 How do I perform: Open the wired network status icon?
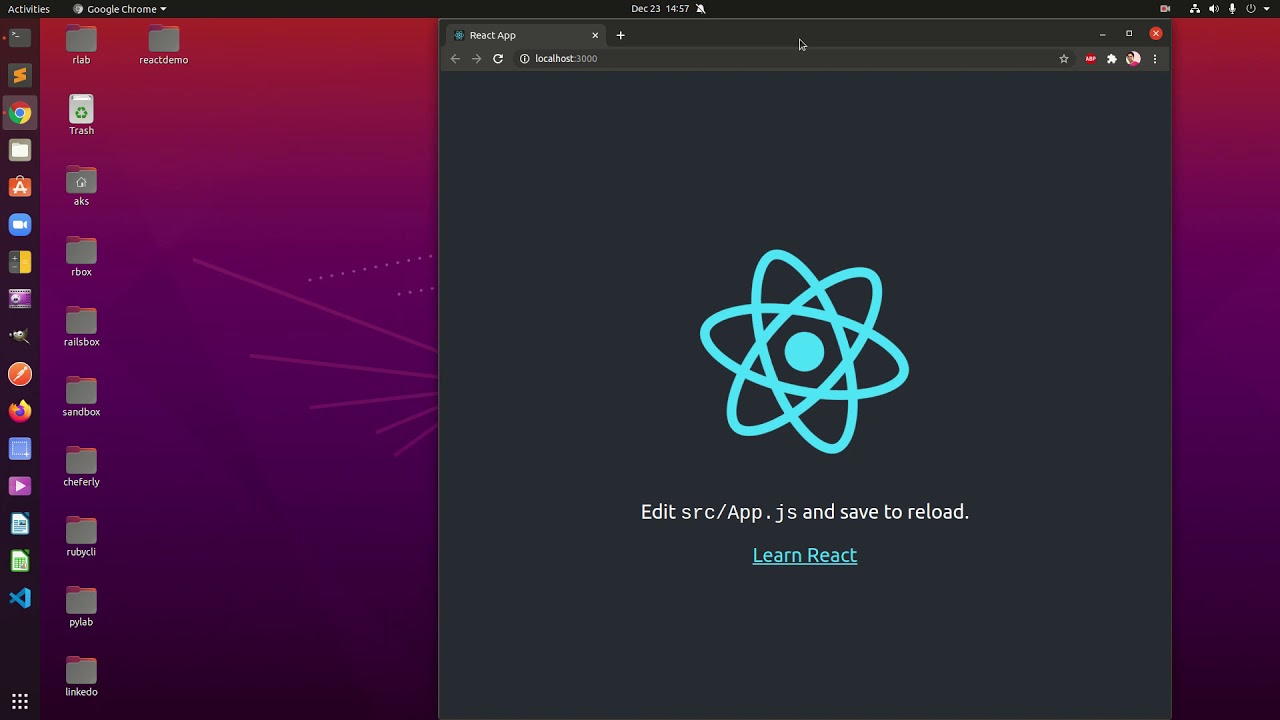tap(1195, 9)
